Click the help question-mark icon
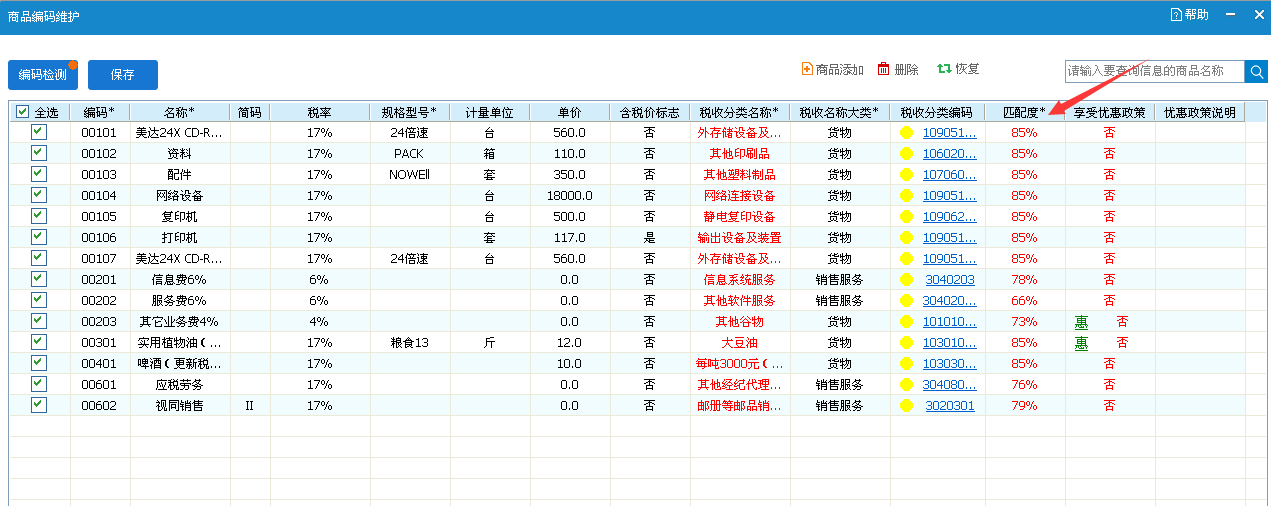The image size is (1271, 506). pyautogui.click(x=1176, y=15)
